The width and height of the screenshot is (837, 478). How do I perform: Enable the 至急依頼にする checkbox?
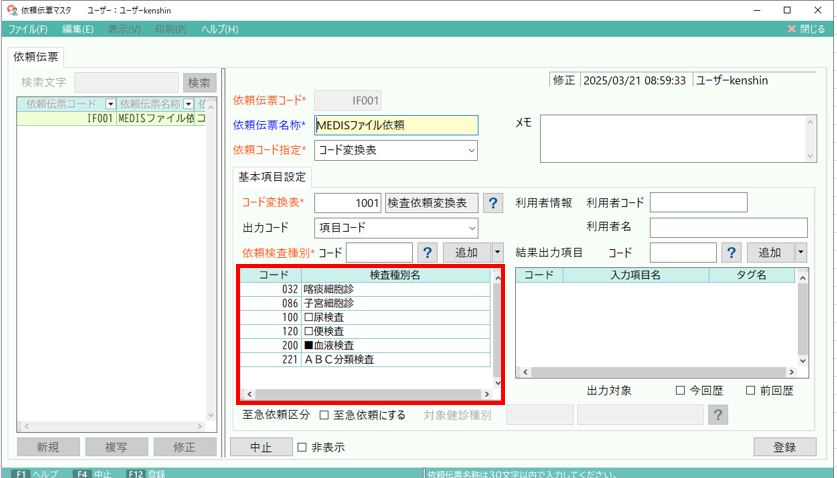[x=323, y=415]
